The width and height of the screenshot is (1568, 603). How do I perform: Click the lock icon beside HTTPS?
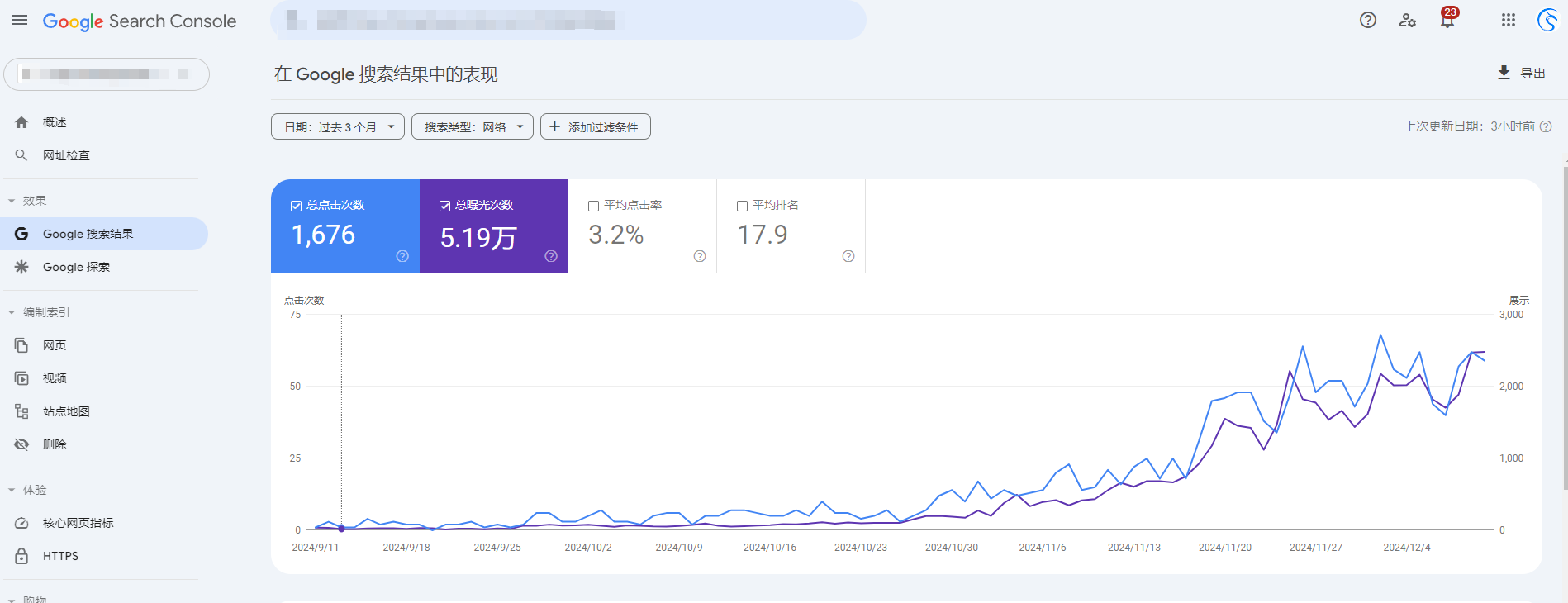click(21, 556)
